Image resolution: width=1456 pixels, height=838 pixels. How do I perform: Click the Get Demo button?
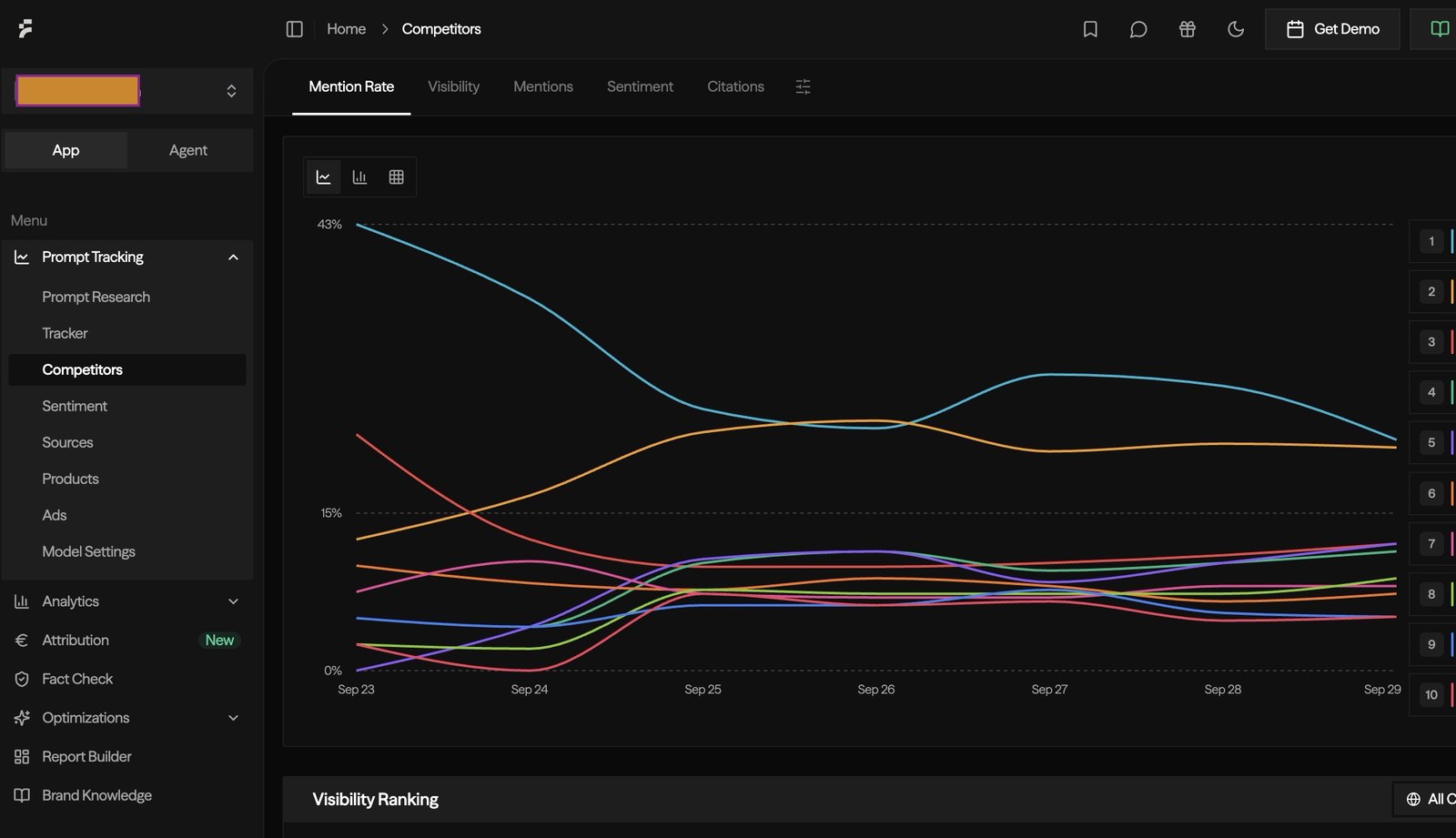click(1332, 29)
